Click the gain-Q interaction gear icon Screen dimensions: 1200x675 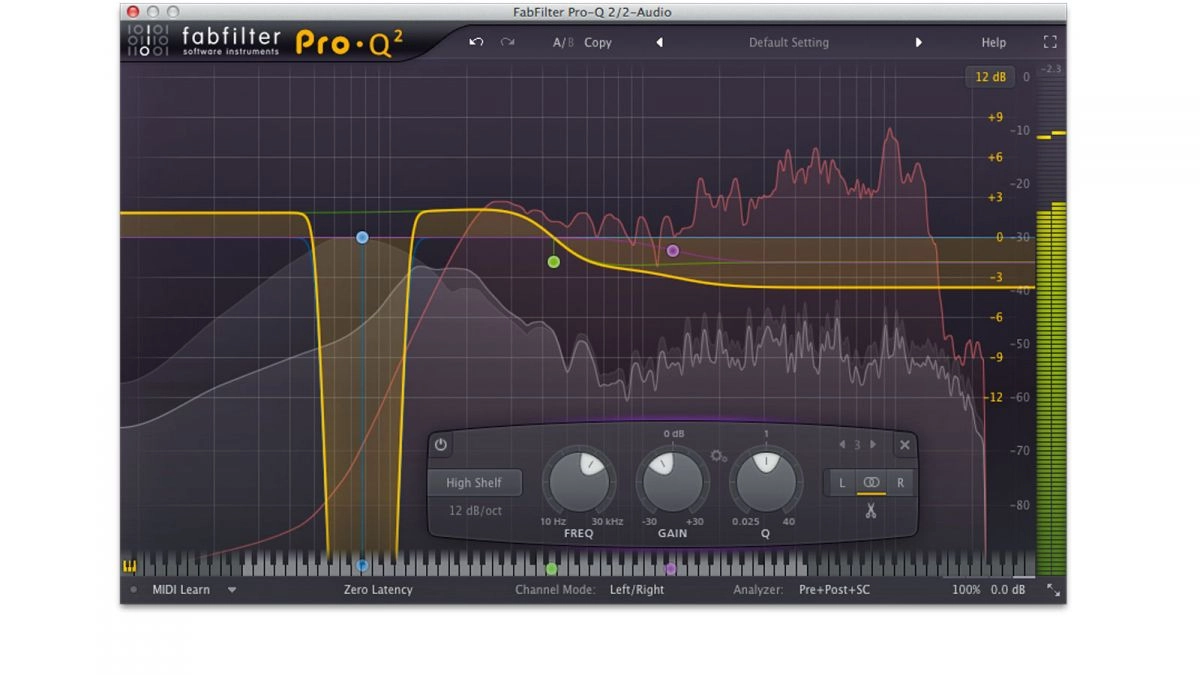(718, 456)
